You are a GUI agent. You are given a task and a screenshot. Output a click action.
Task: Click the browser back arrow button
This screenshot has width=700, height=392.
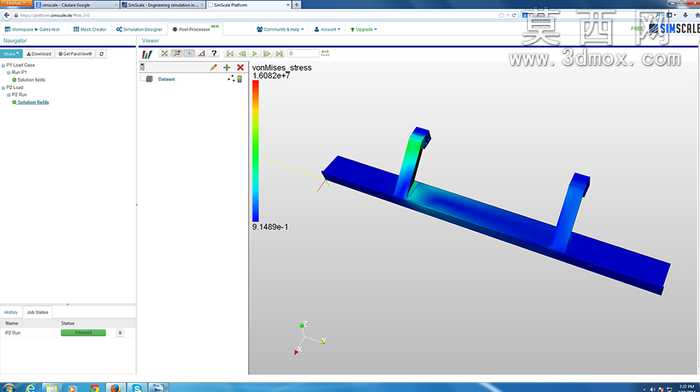6,15
